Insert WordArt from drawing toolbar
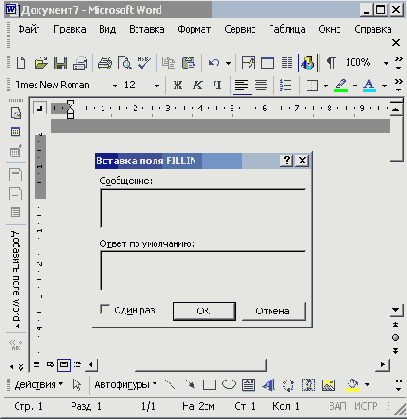Screen dimensions: 407x419 (x=268, y=385)
